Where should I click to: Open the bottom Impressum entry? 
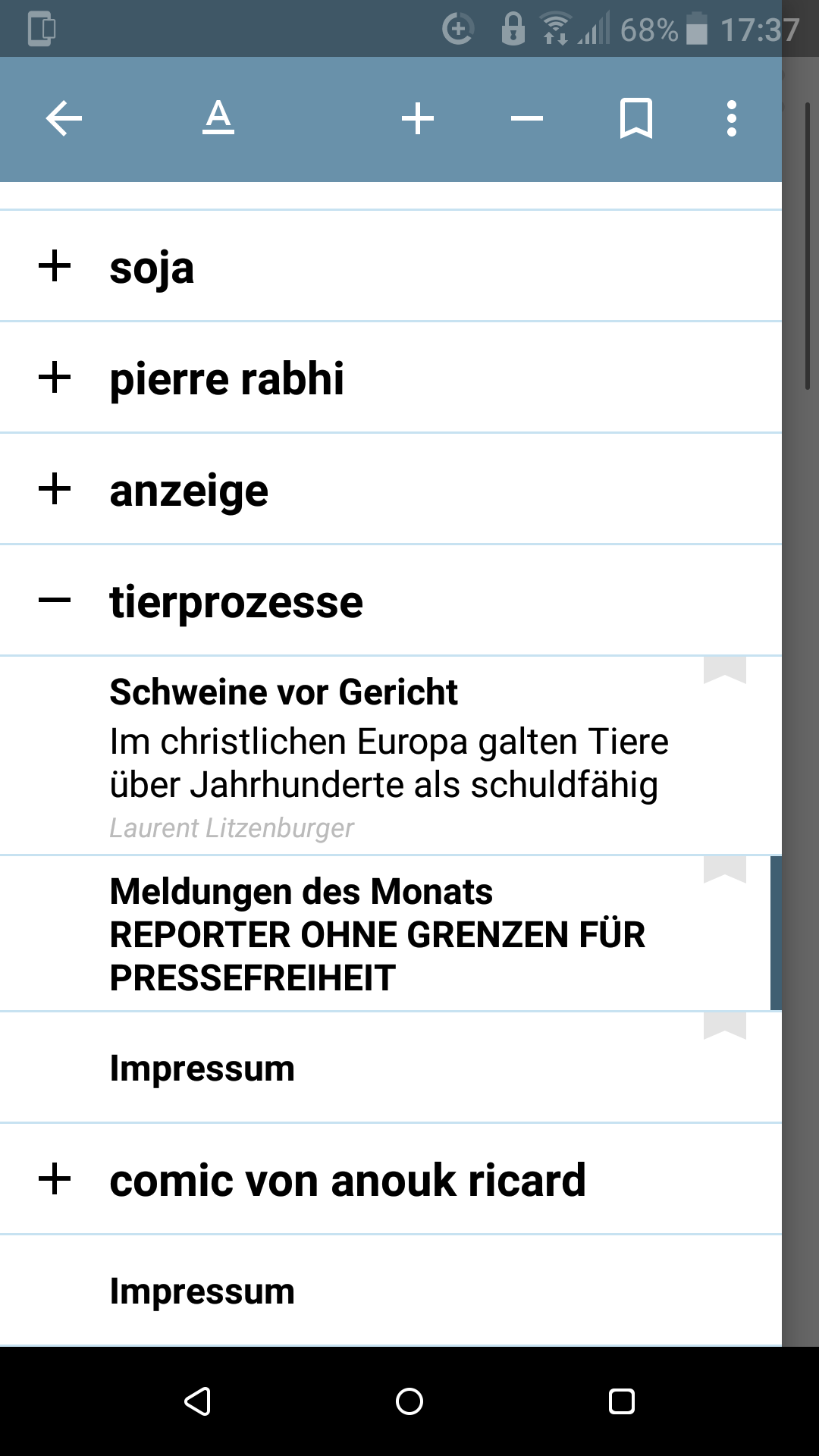coord(202,1291)
